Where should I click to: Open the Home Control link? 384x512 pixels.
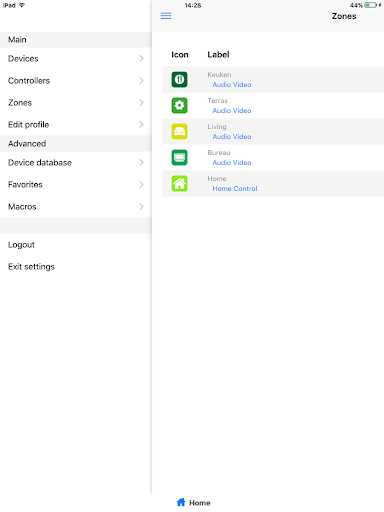pos(235,189)
